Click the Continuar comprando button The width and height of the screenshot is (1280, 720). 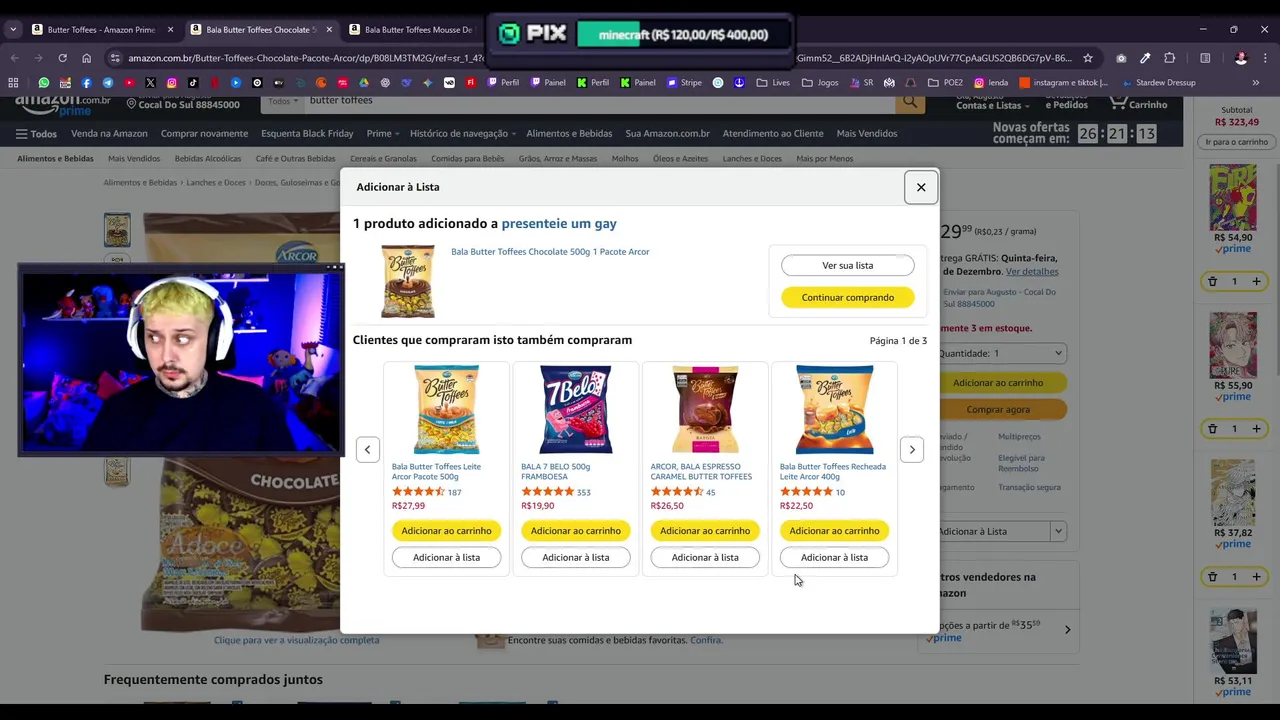point(847,297)
